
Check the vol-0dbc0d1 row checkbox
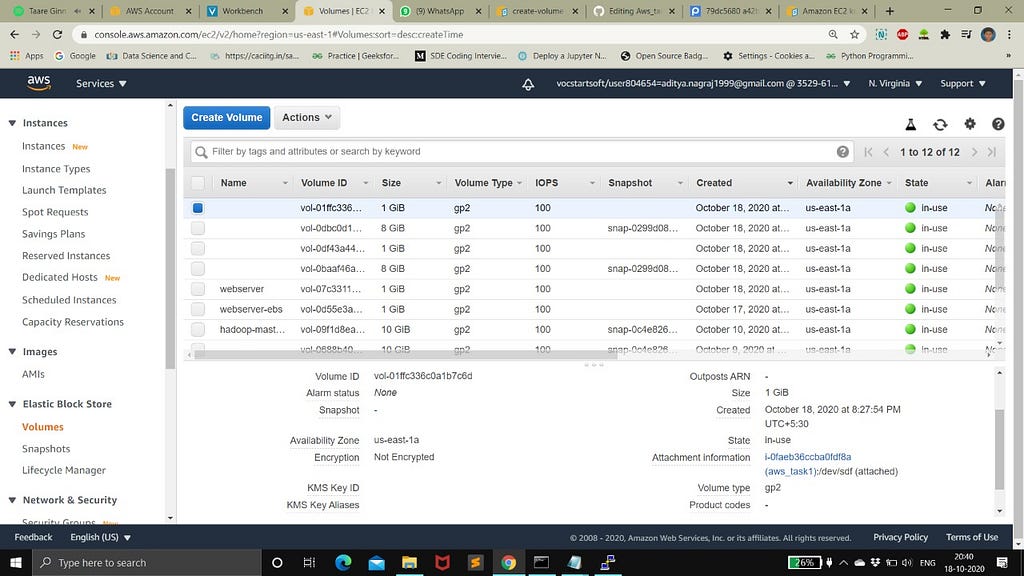pos(198,228)
